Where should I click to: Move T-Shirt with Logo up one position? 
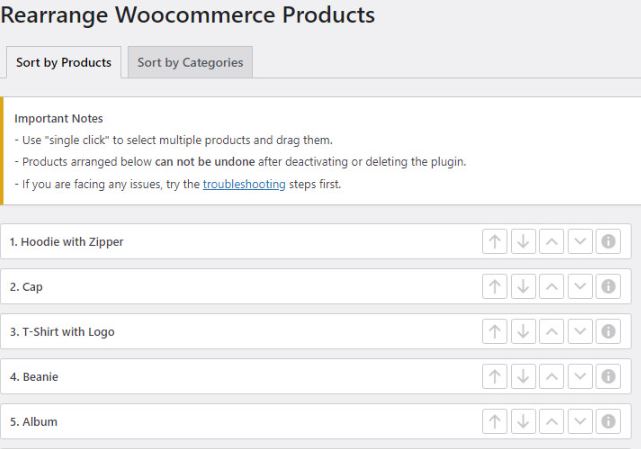tap(551, 332)
